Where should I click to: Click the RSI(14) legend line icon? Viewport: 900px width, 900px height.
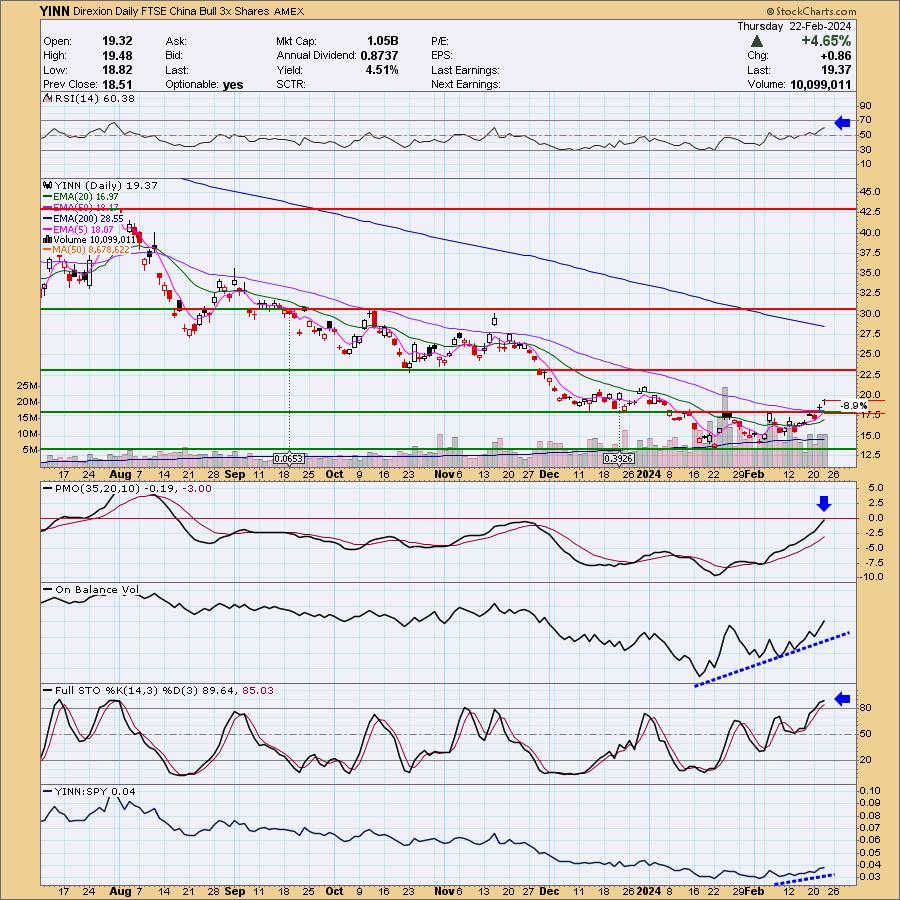pos(48,99)
